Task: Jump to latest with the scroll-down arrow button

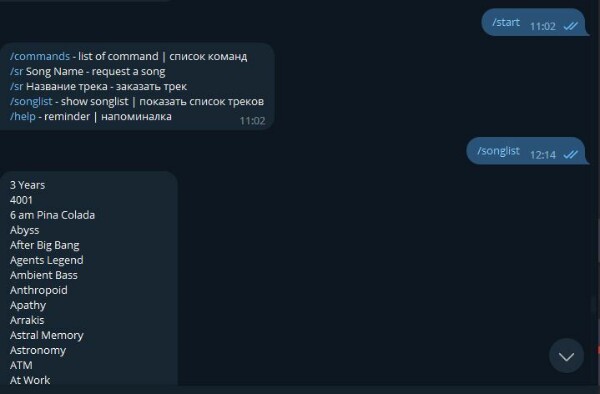Action: 566,356
